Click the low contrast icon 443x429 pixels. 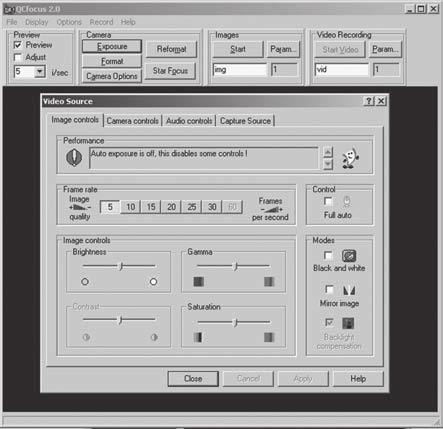pos(86,337)
